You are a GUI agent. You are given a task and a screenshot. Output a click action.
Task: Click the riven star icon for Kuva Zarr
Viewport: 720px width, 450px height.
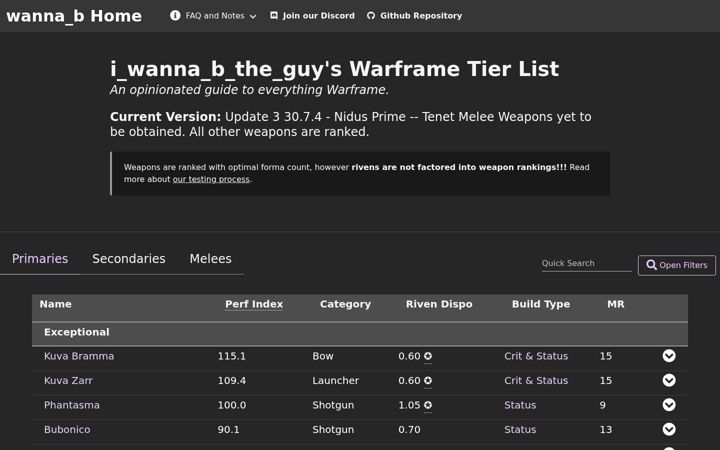pos(428,380)
